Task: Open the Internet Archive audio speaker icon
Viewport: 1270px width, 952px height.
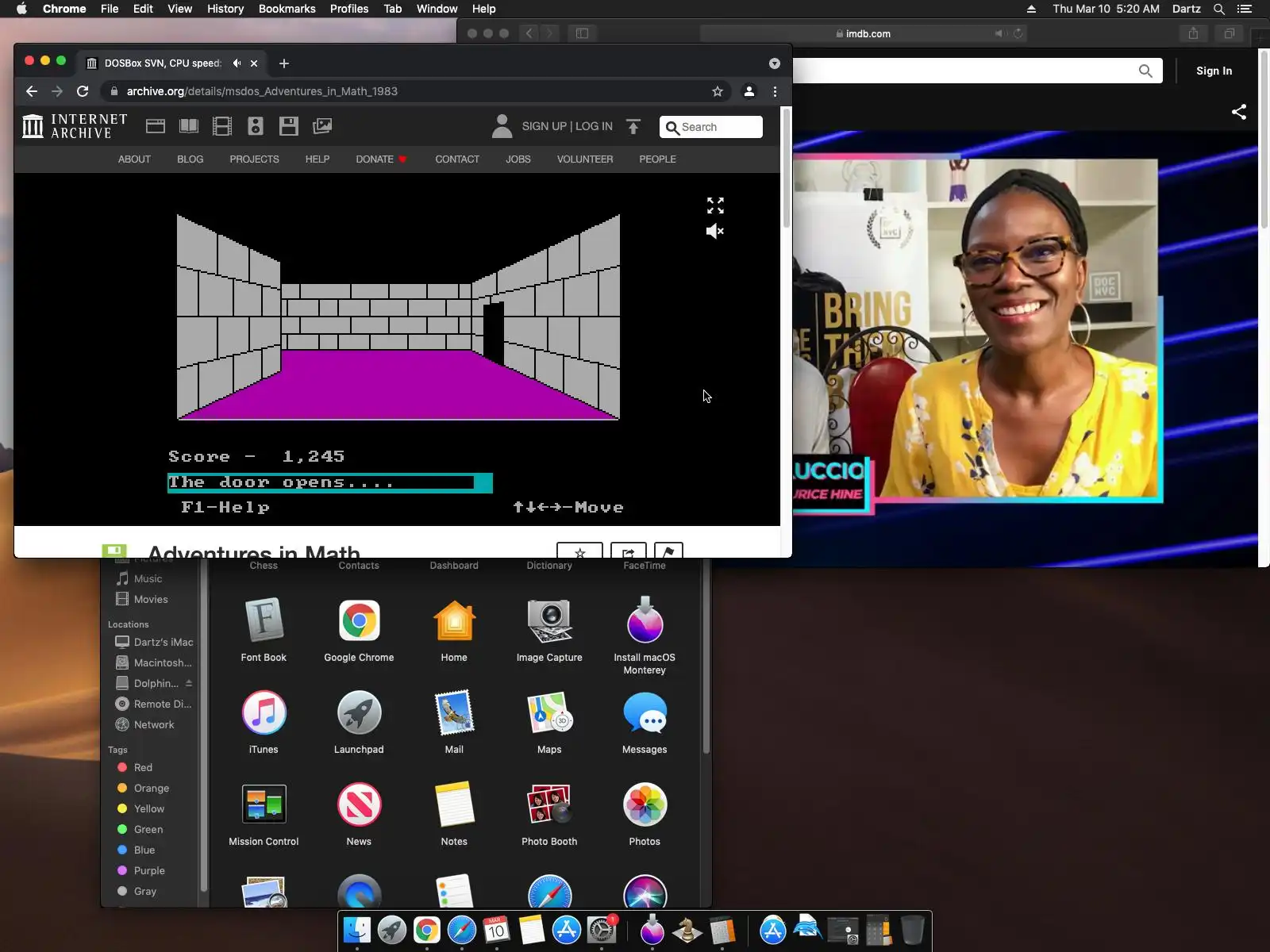Action: 256,126
